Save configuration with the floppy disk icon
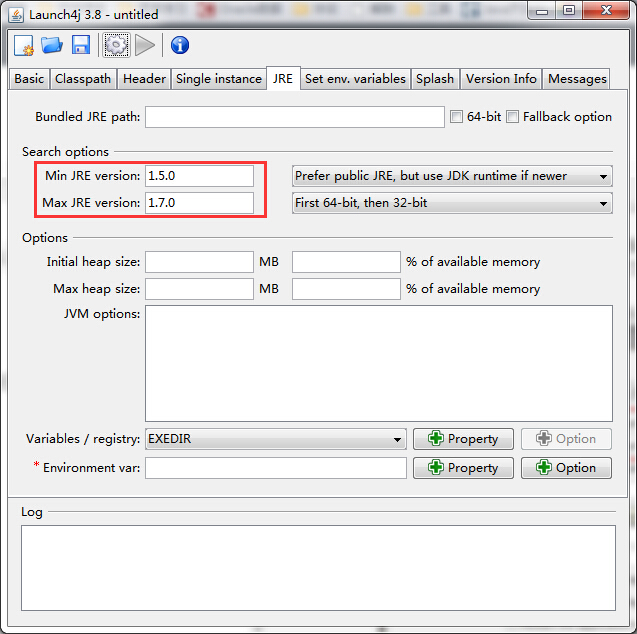The image size is (637, 634). [x=81, y=45]
